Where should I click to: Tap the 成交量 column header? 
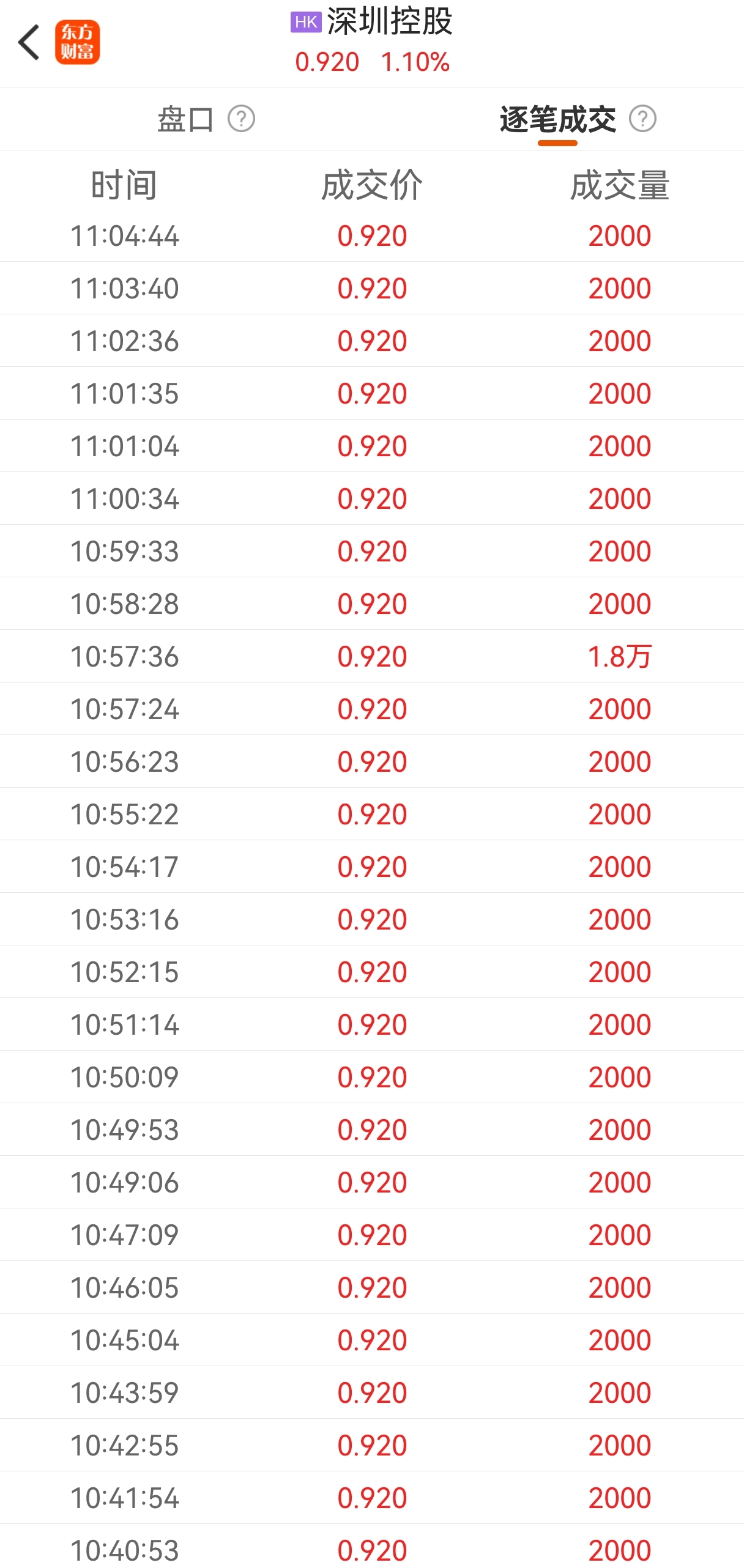pos(619,185)
